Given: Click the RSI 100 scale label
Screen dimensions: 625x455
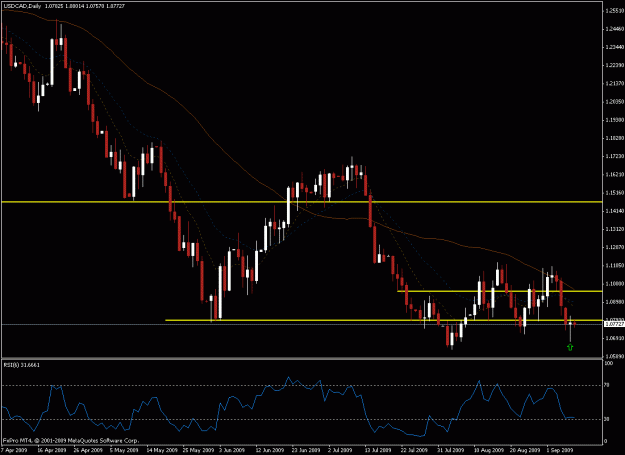Looking at the screenshot, I should pos(608,363).
